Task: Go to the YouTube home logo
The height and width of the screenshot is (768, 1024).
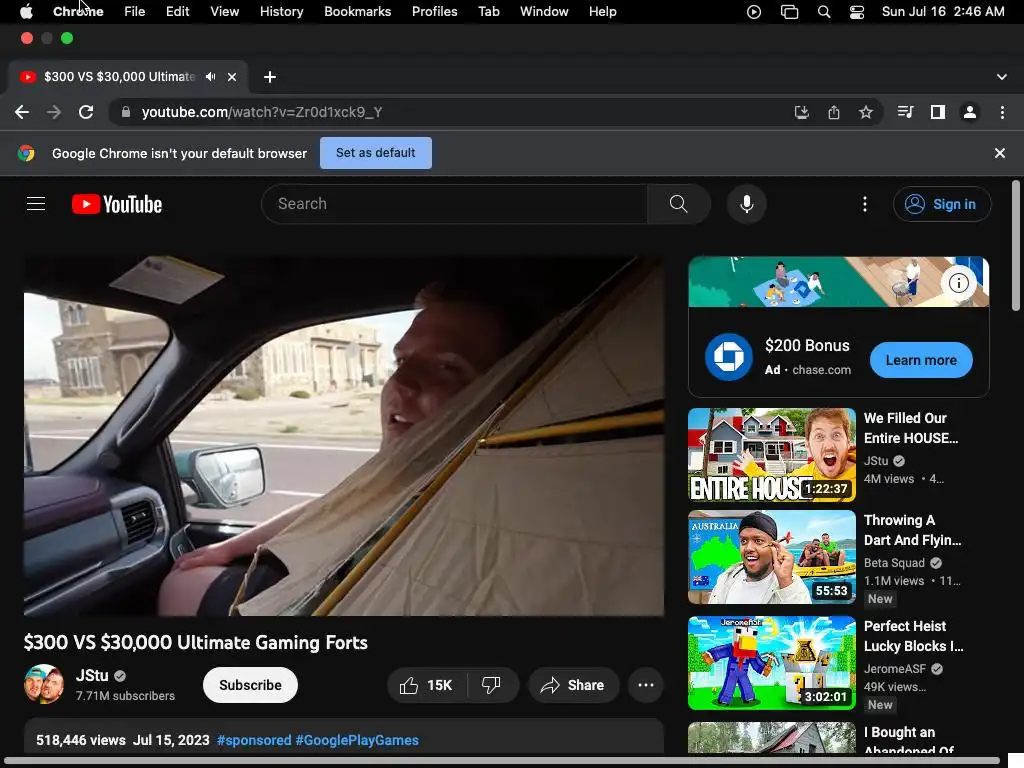Action: (x=117, y=204)
